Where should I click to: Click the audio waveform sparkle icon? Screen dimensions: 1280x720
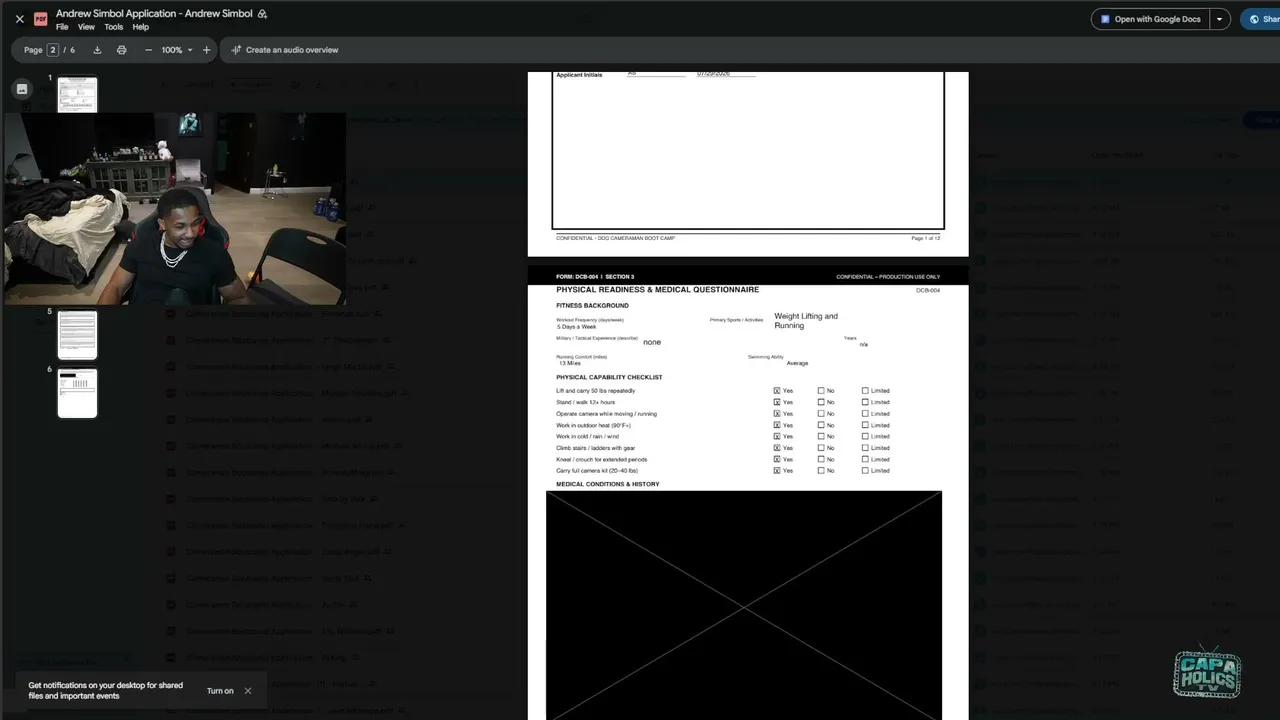click(x=236, y=50)
